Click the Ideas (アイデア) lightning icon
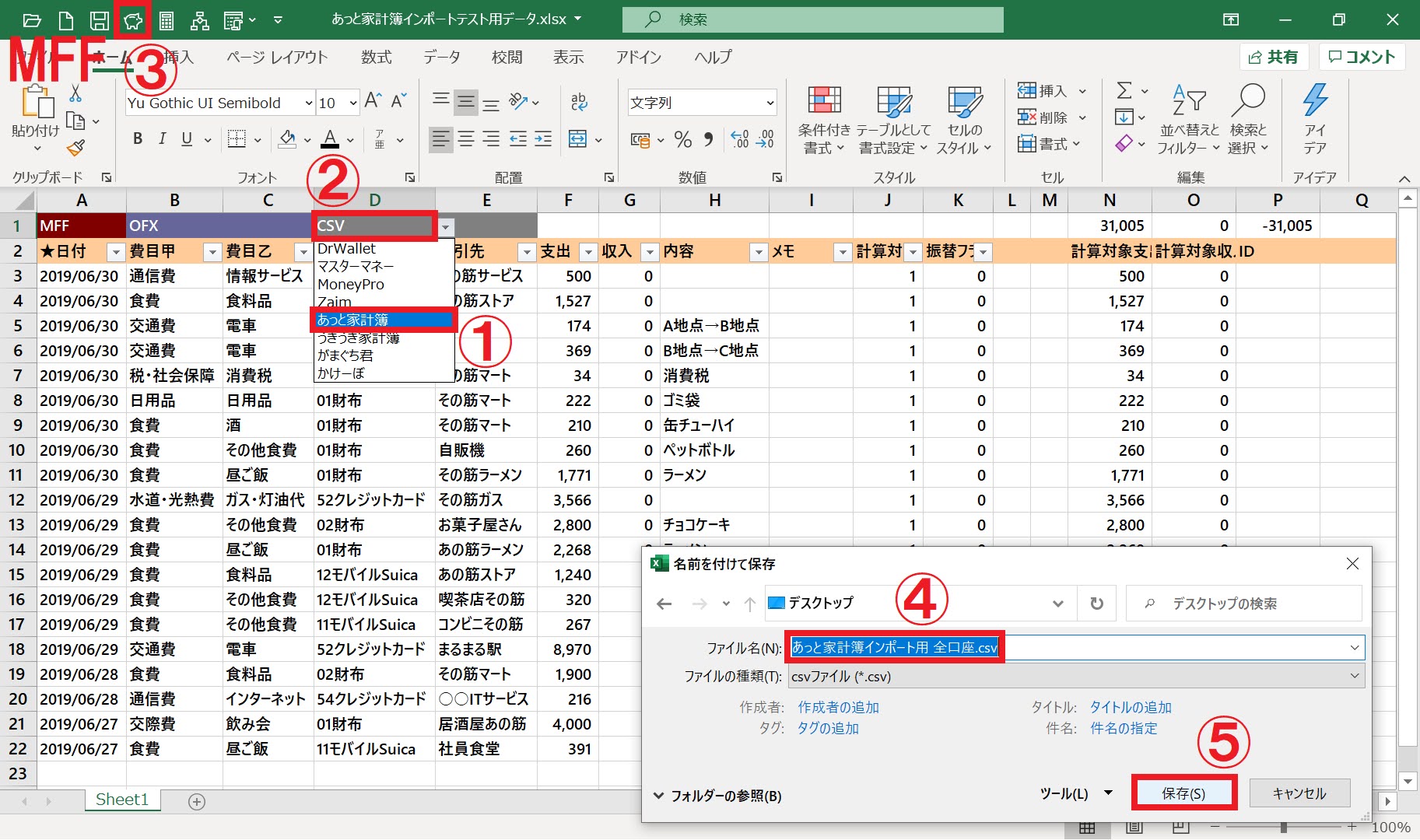Image resolution: width=1420 pixels, height=840 pixels. pos(1315,100)
